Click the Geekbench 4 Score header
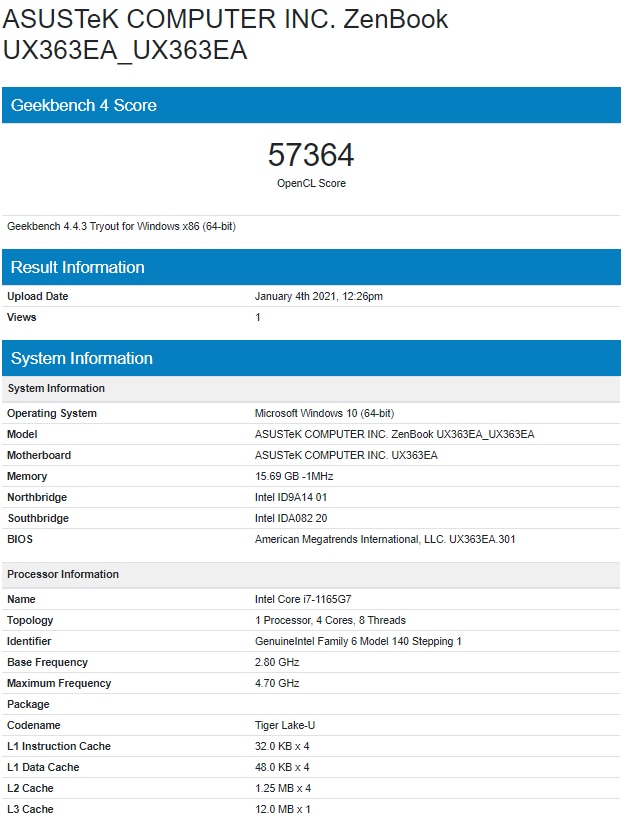This screenshot has height=825, width=623. pyautogui.click(x=312, y=105)
